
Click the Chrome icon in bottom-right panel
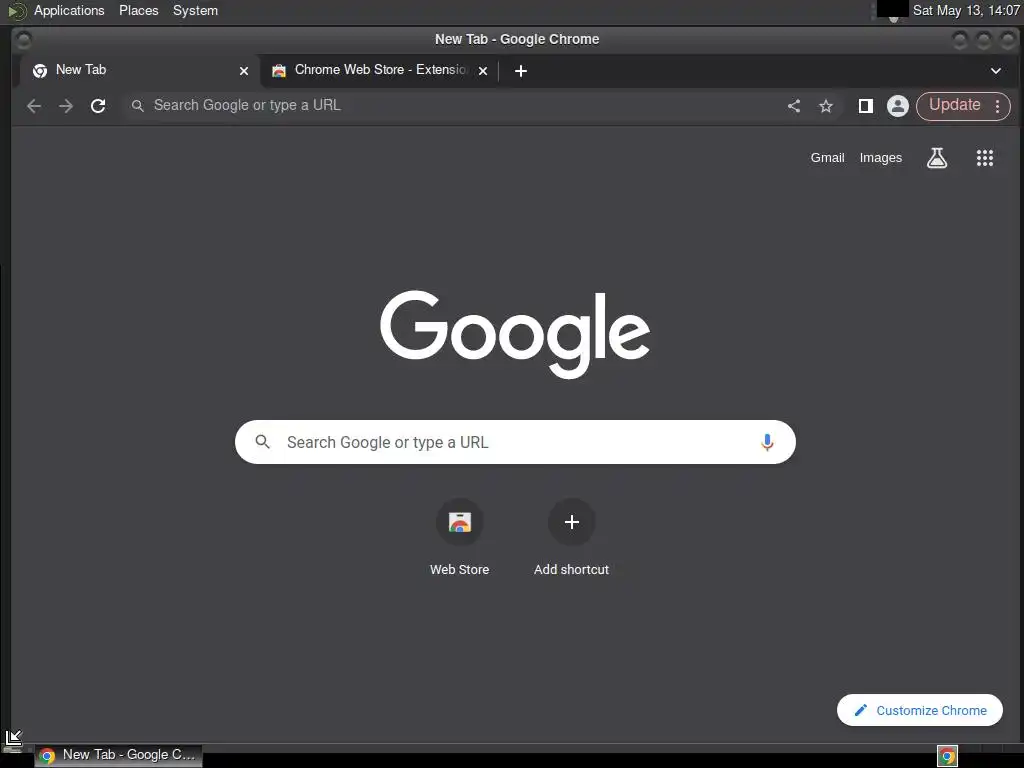click(947, 756)
